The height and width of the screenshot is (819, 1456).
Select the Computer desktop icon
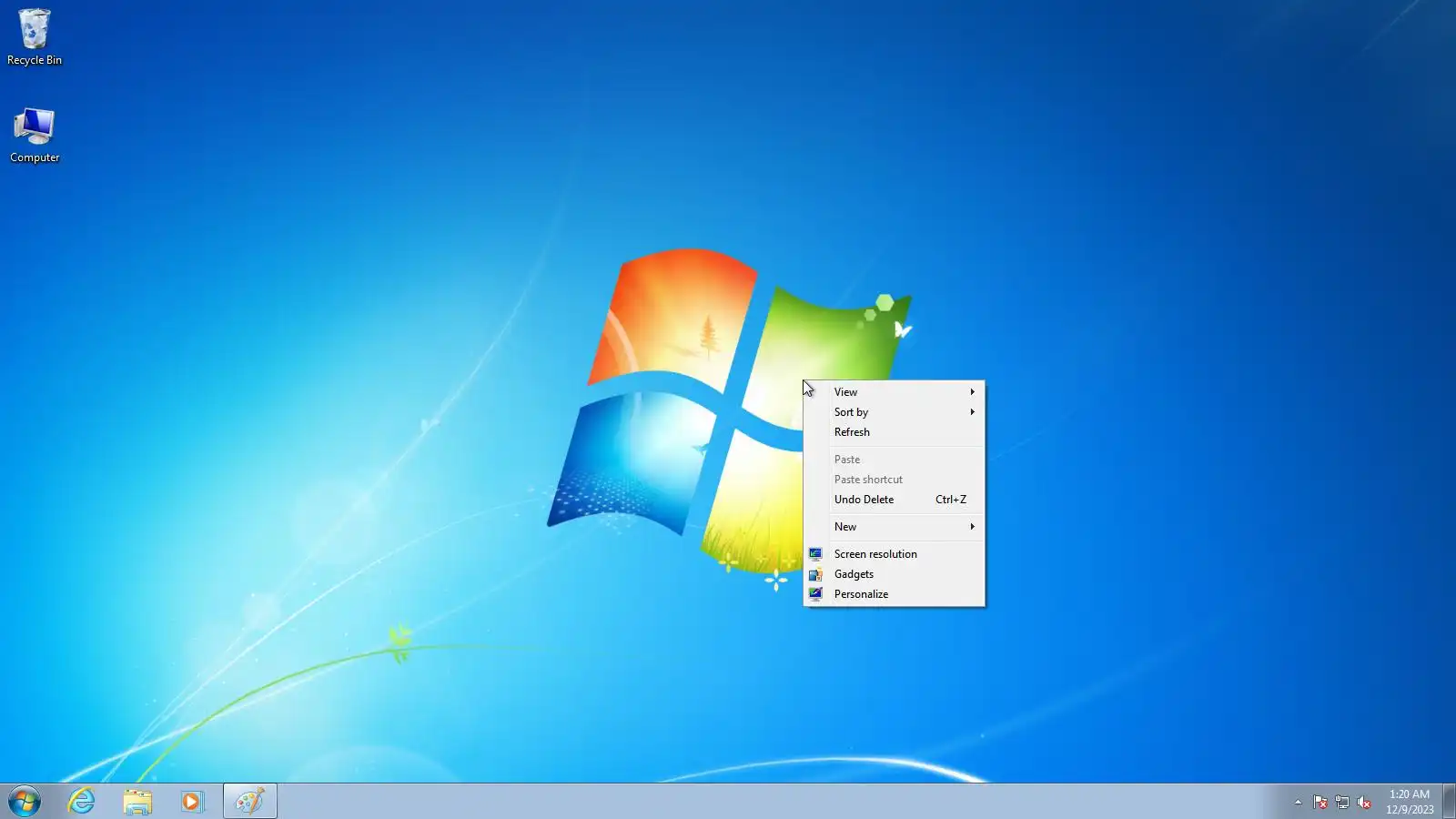35,136
